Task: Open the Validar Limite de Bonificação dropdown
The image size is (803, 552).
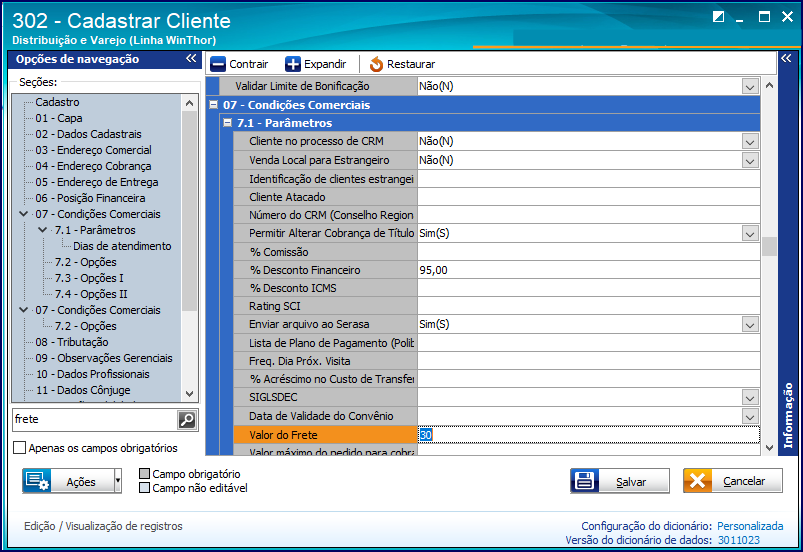Action: pyautogui.click(x=750, y=87)
